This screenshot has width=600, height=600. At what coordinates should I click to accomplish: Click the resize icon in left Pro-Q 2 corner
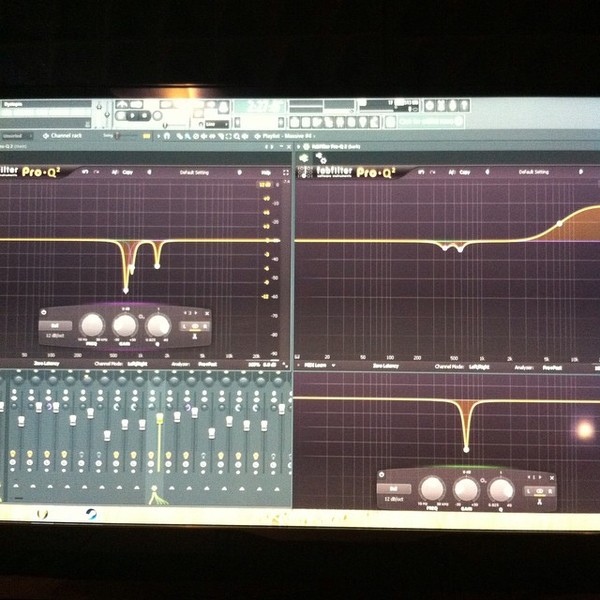pos(285,365)
